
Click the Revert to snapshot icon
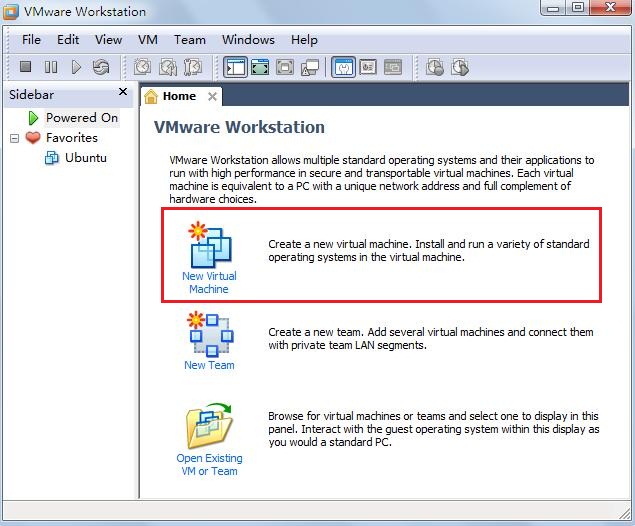click(168, 67)
